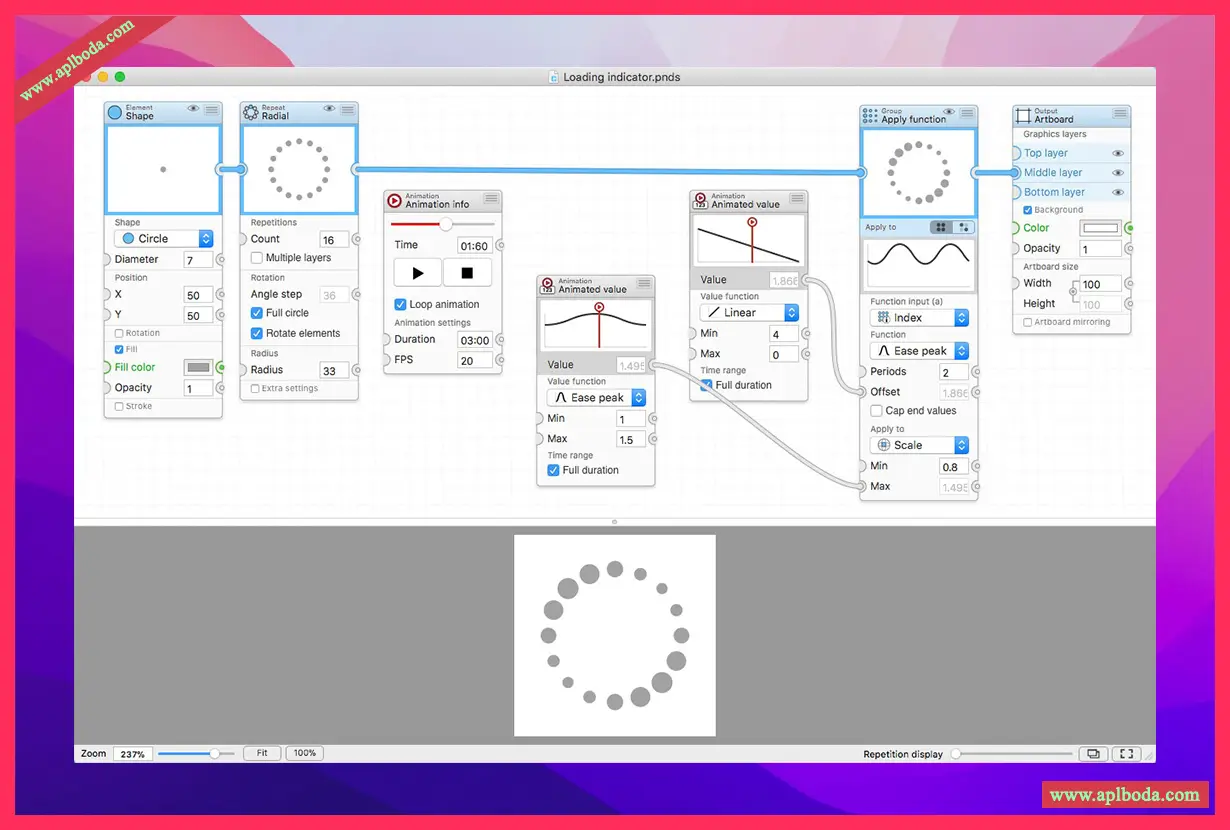
Task: Set zoom with the 100% button
Action: tap(305, 753)
